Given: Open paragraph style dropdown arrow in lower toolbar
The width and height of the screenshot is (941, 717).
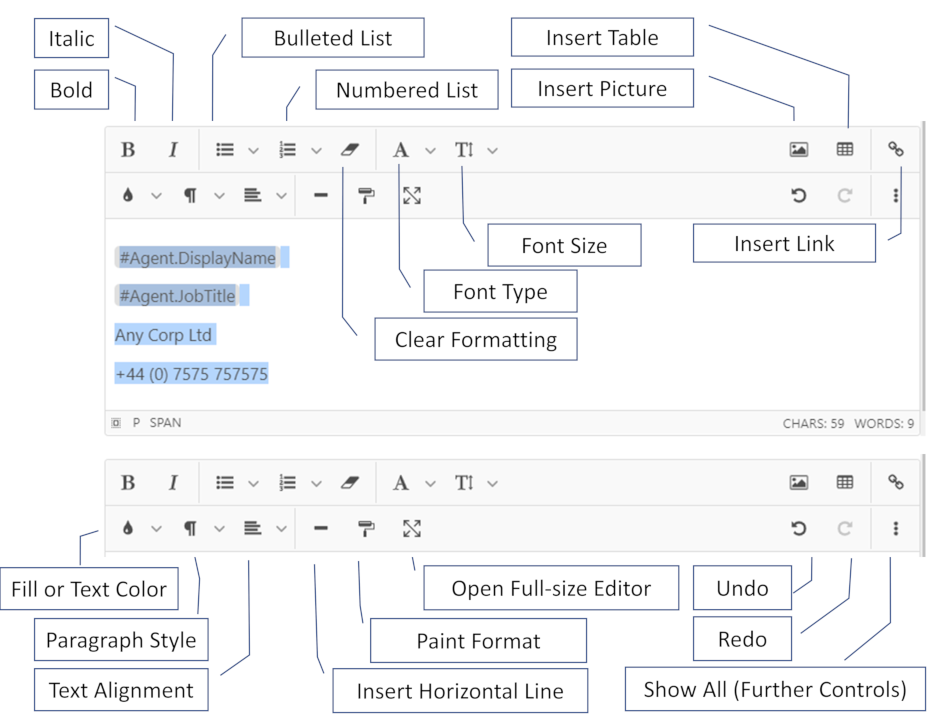Looking at the screenshot, I should pos(220,529).
